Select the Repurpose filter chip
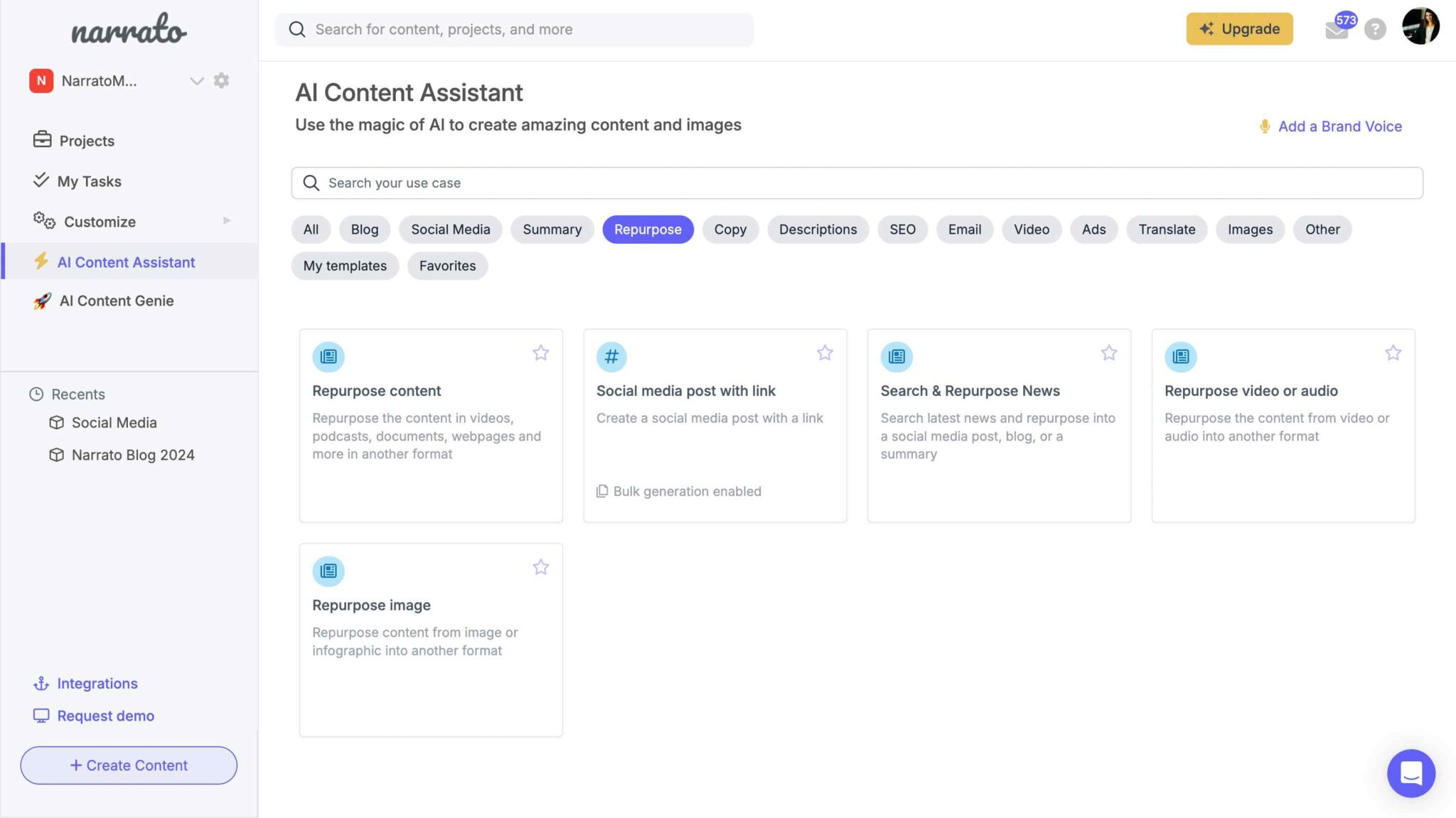1456x818 pixels. [x=648, y=229]
